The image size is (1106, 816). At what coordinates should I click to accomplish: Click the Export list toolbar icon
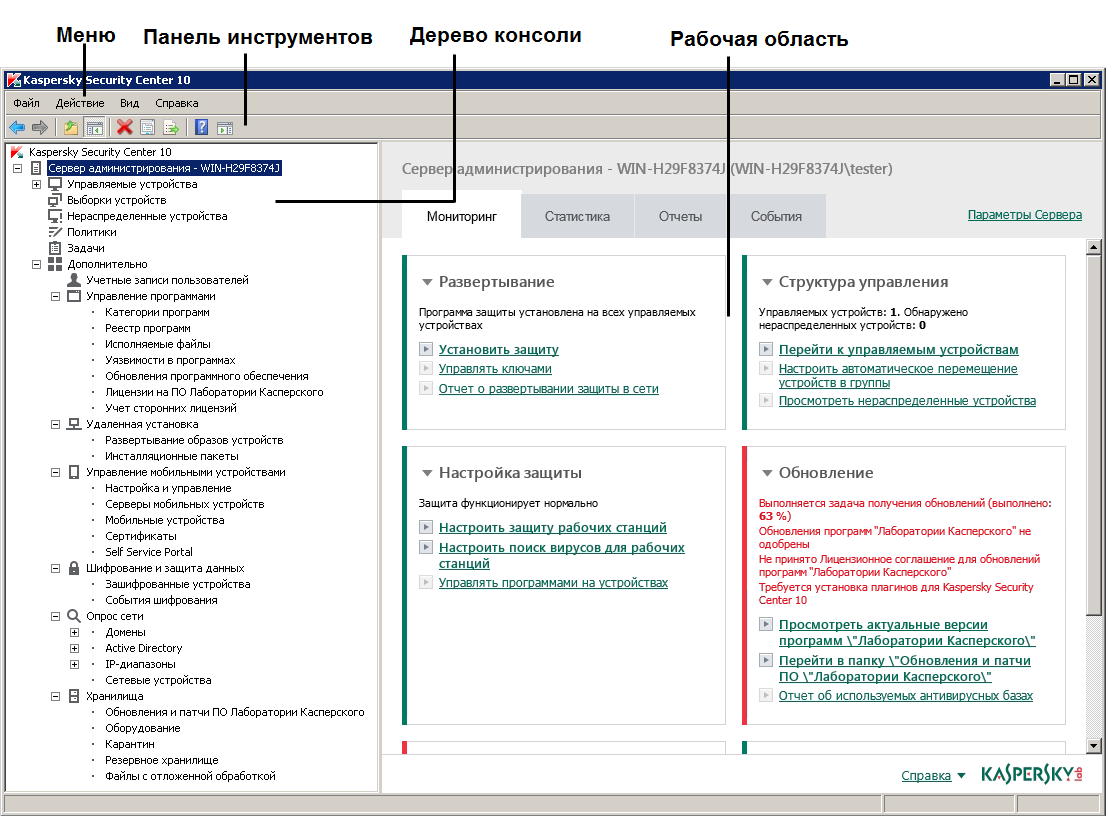click(x=171, y=128)
